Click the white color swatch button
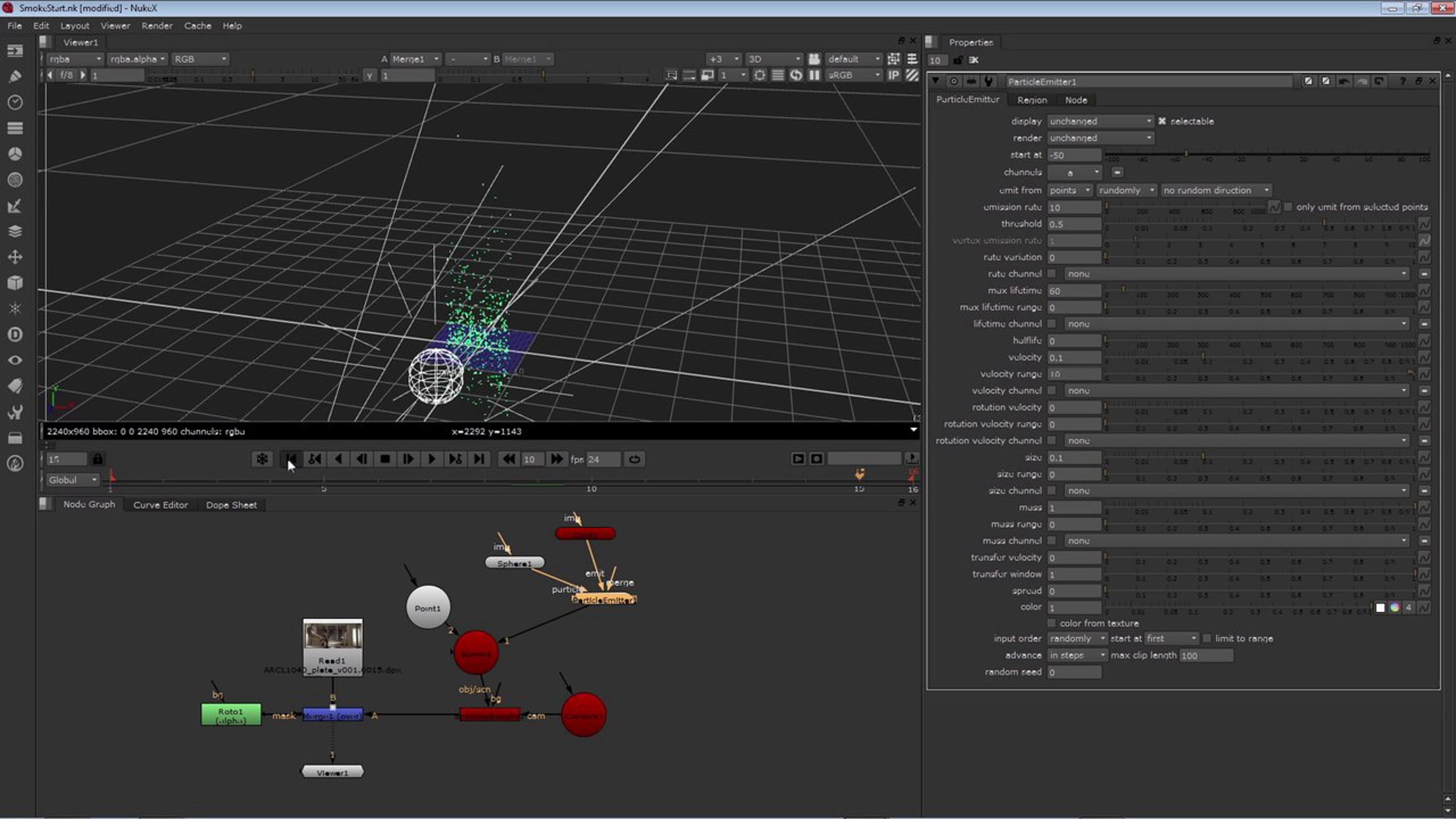1456x819 pixels. (1380, 607)
